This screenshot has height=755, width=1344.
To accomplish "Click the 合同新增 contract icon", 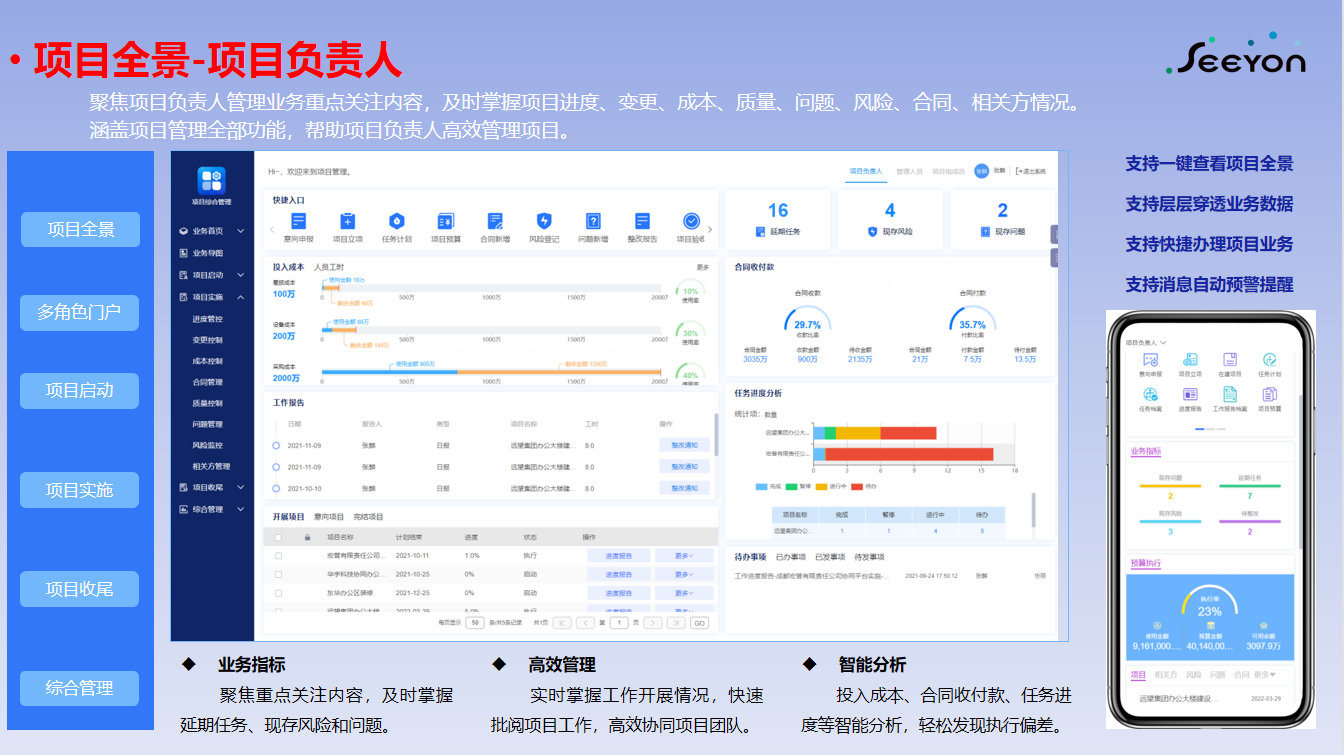I will (x=495, y=222).
